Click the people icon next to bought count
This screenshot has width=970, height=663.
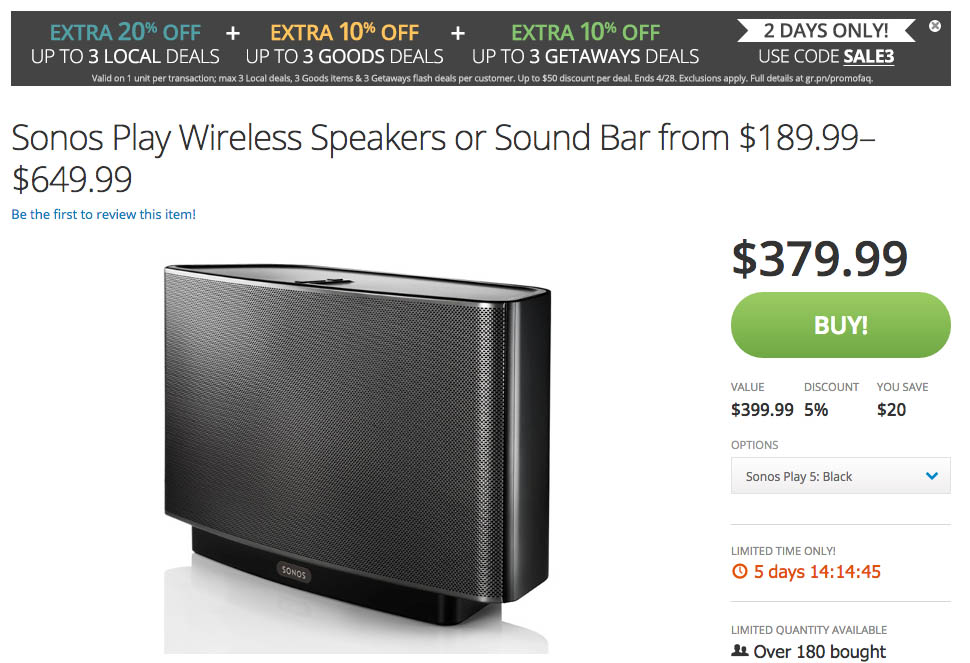(740, 651)
